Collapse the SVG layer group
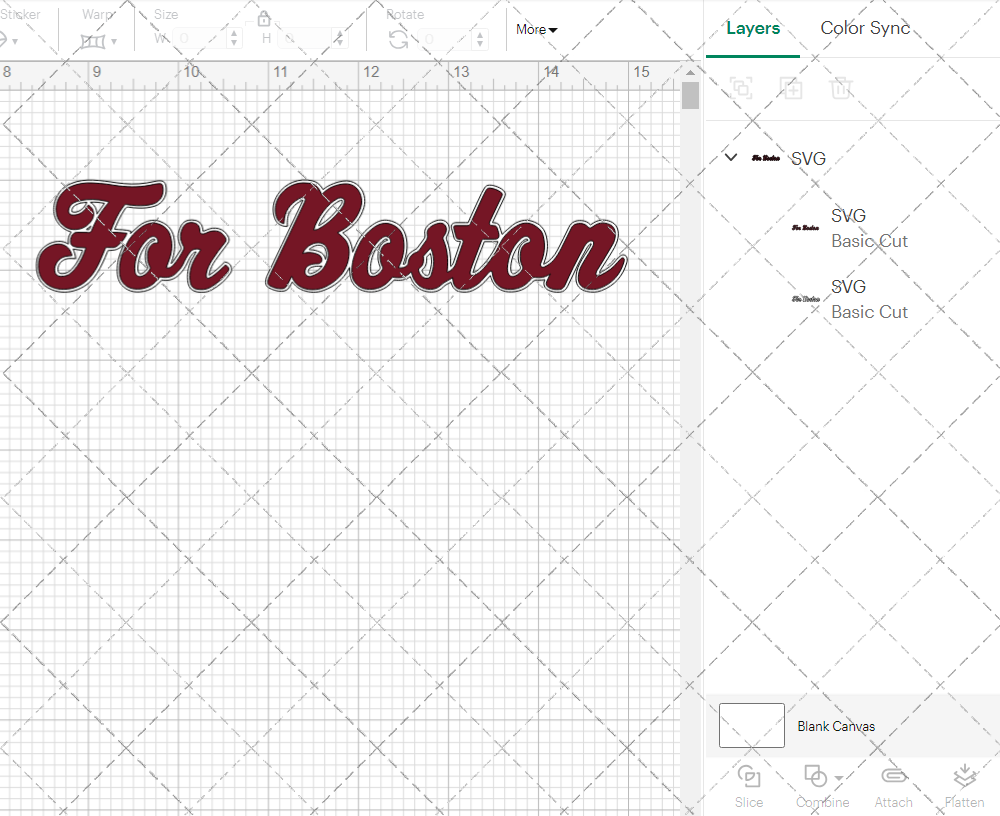The width and height of the screenshot is (1000, 816). click(730, 157)
